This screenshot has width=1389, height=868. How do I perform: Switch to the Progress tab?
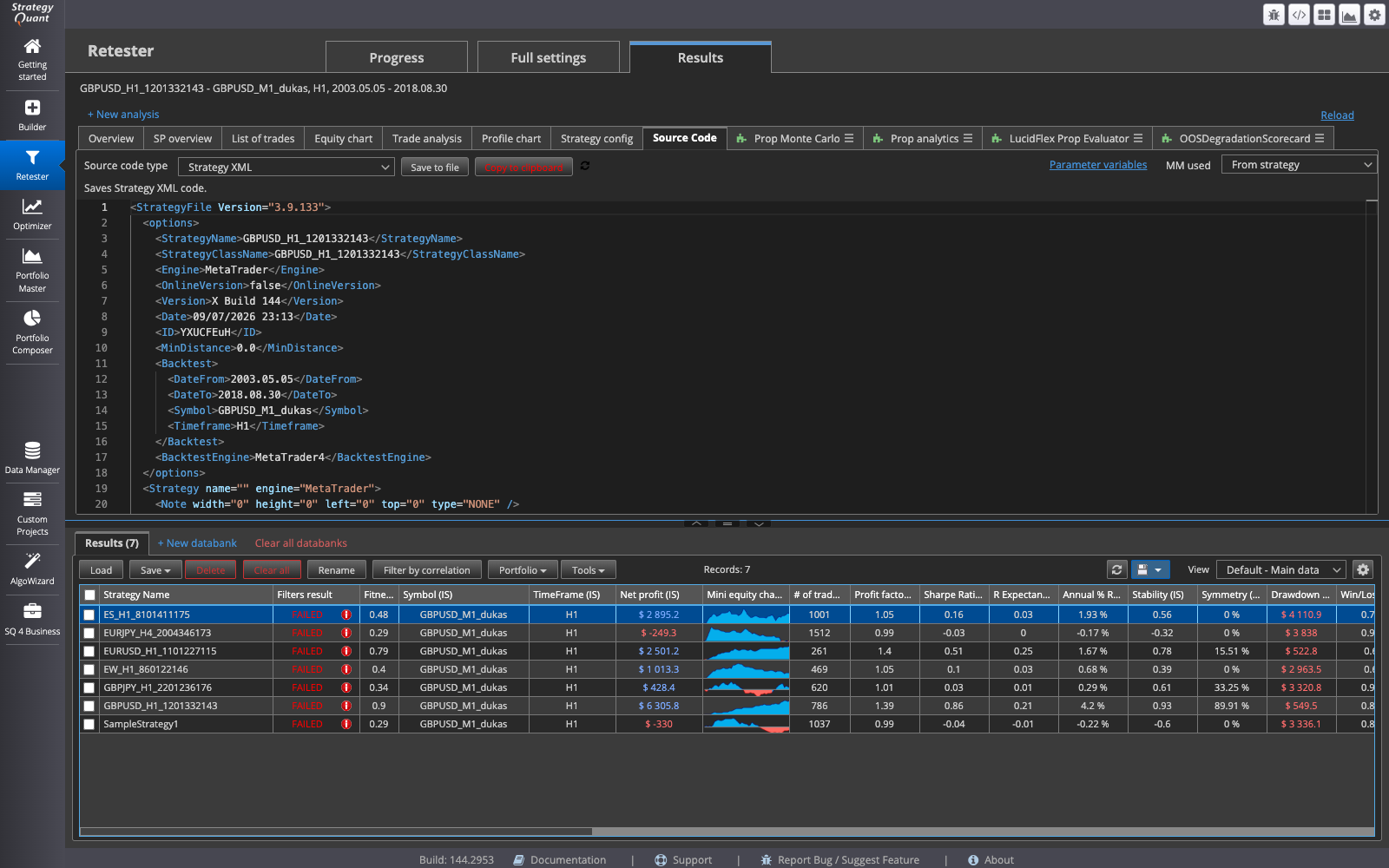click(x=397, y=57)
